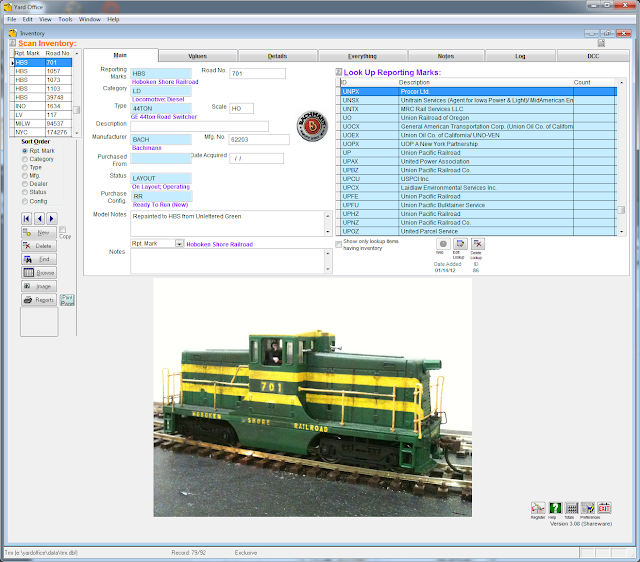Switch to the Notes tab

pos(446,56)
